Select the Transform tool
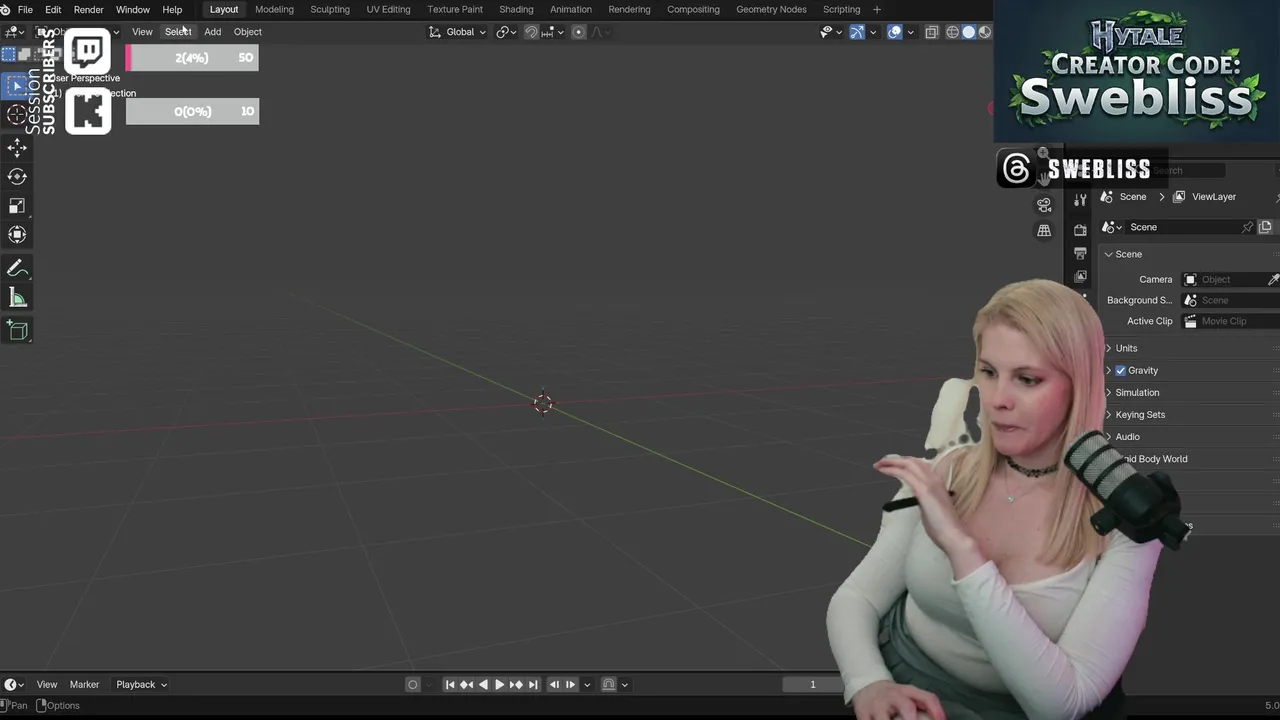 pos(17,235)
